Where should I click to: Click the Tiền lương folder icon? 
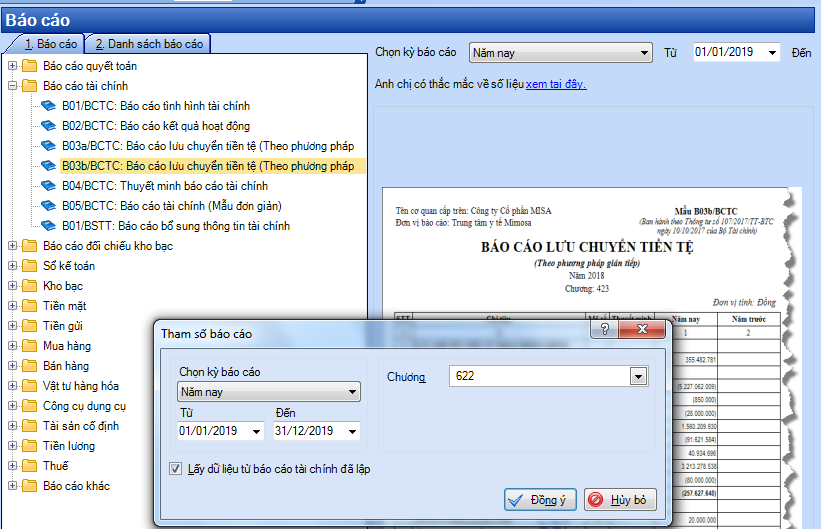tap(29, 446)
